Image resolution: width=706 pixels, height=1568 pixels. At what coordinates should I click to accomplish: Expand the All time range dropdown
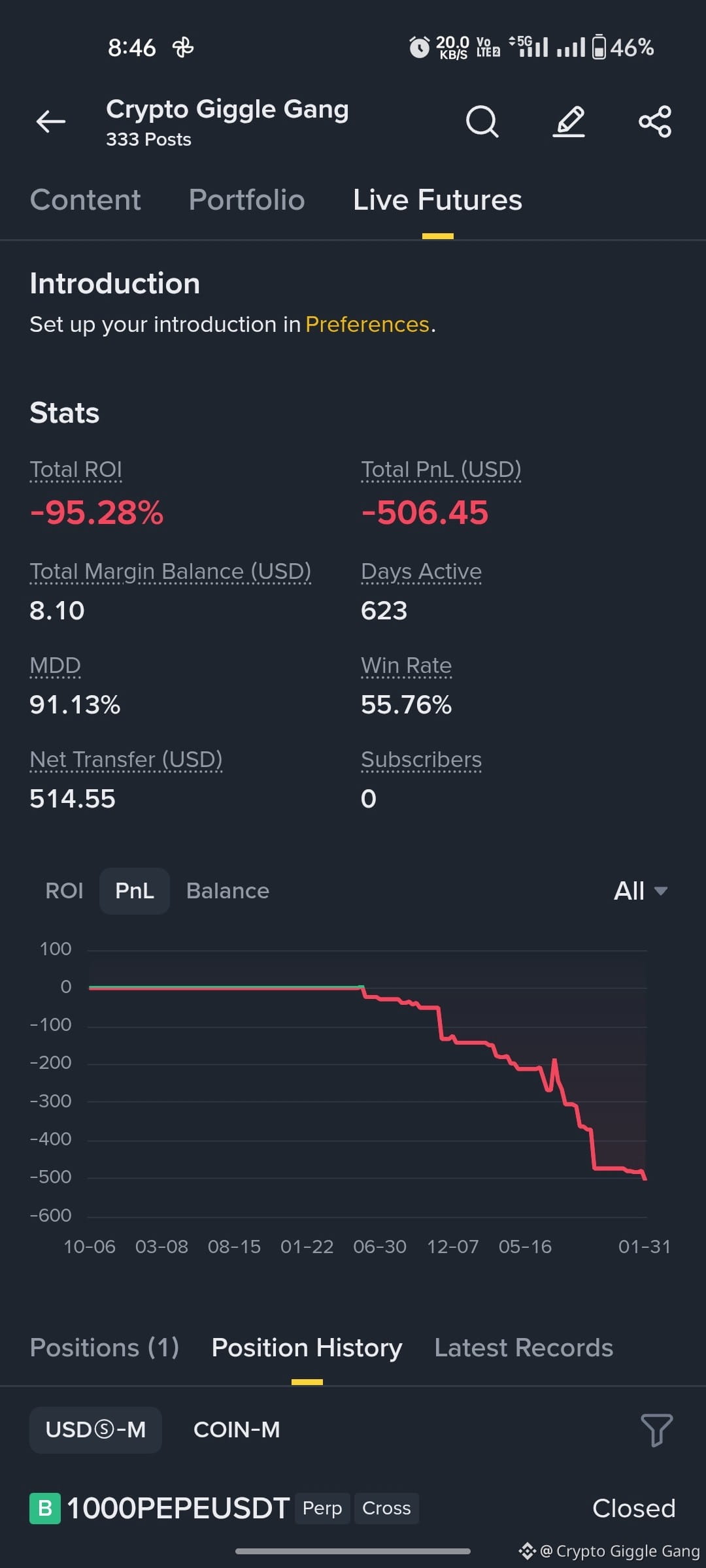click(641, 890)
